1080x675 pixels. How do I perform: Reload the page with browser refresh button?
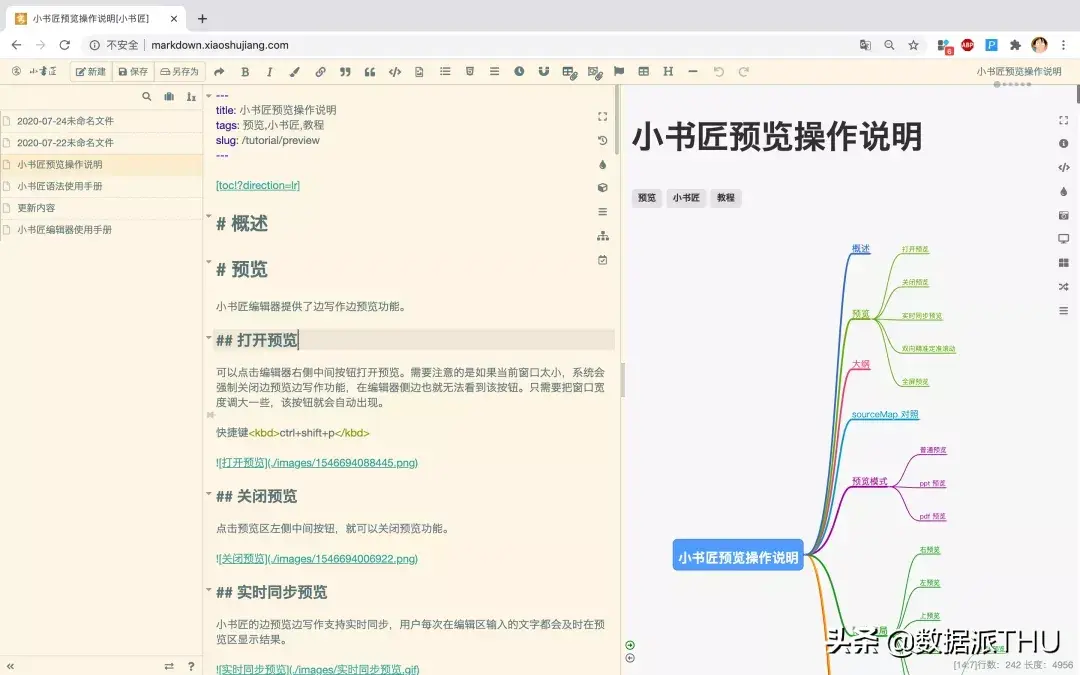(x=65, y=45)
